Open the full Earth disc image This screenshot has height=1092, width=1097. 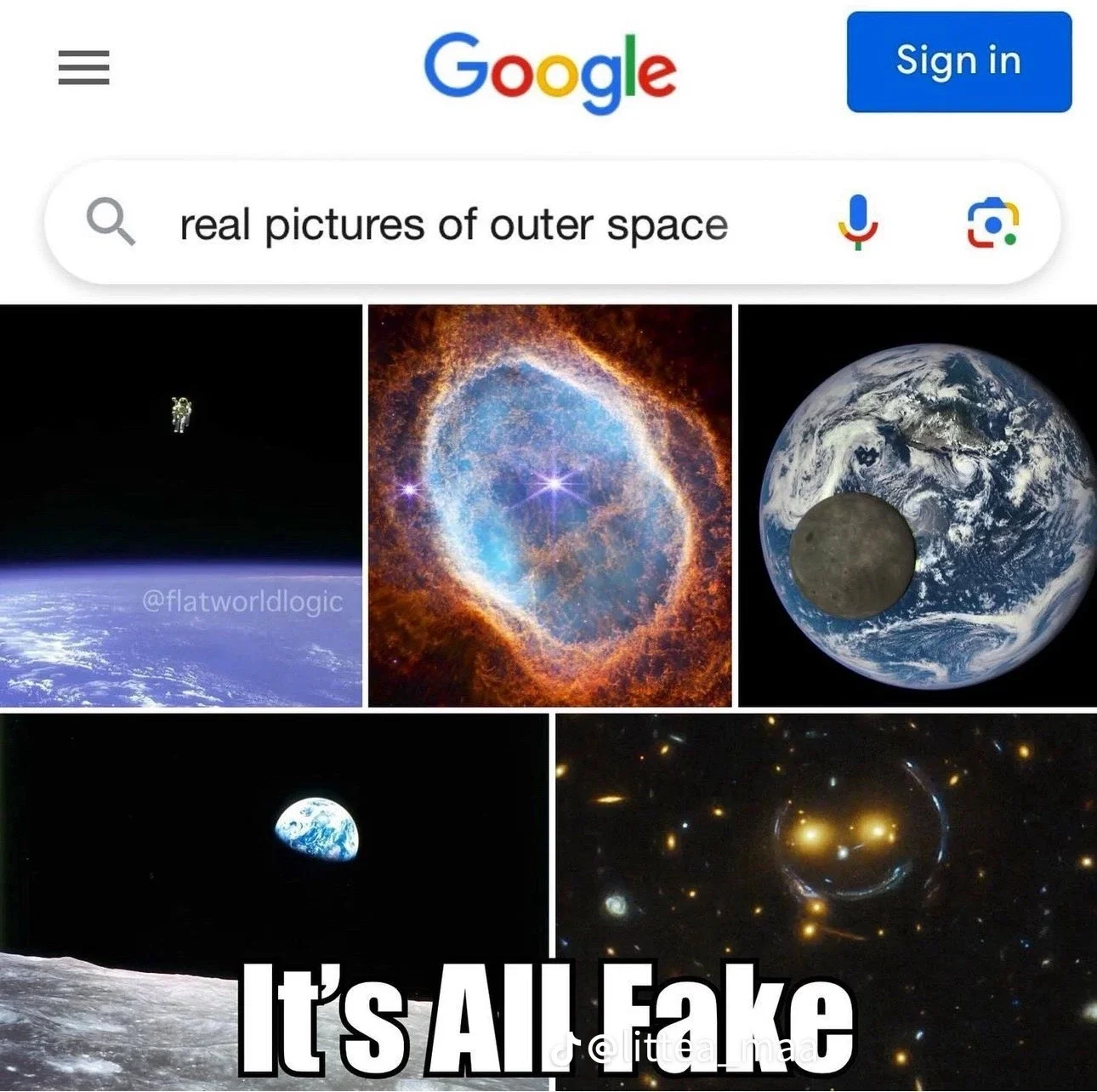tap(918, 506)
